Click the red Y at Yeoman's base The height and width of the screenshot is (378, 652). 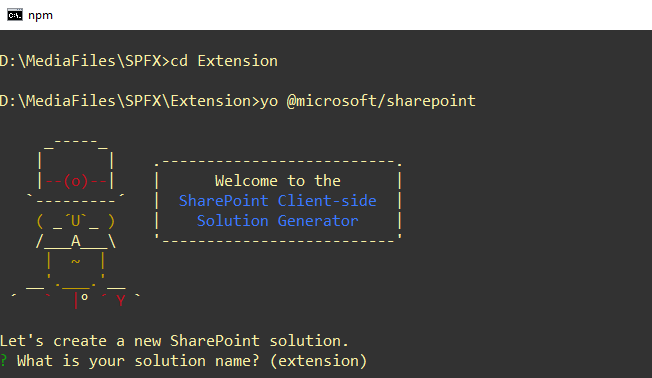pos(121,301)
